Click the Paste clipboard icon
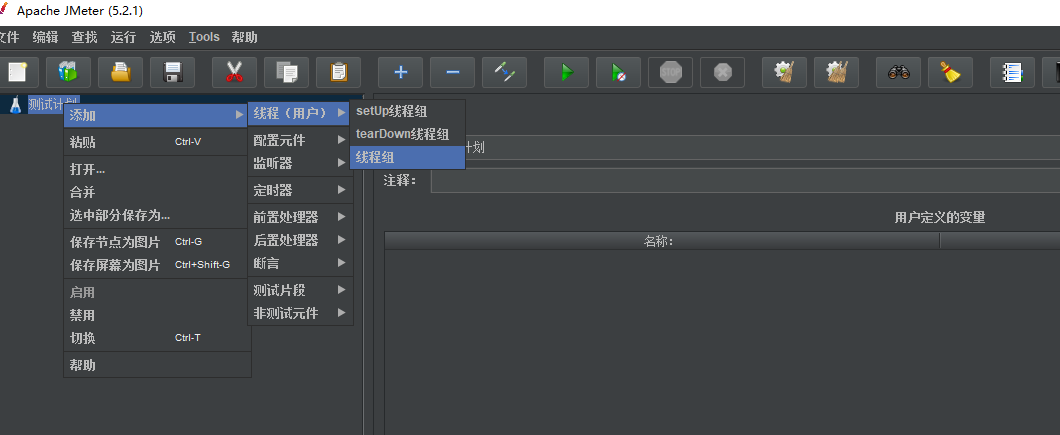 pyautogui.click(x=339, y=72)
